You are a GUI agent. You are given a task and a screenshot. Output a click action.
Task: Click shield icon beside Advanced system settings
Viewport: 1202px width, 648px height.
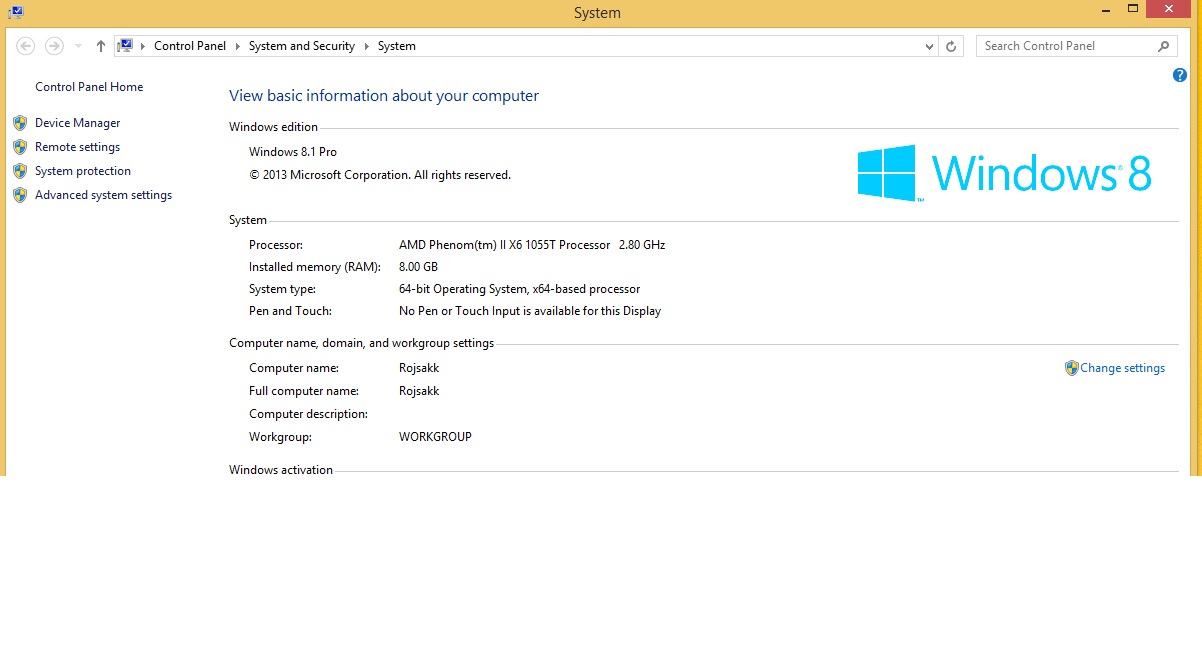20,195
